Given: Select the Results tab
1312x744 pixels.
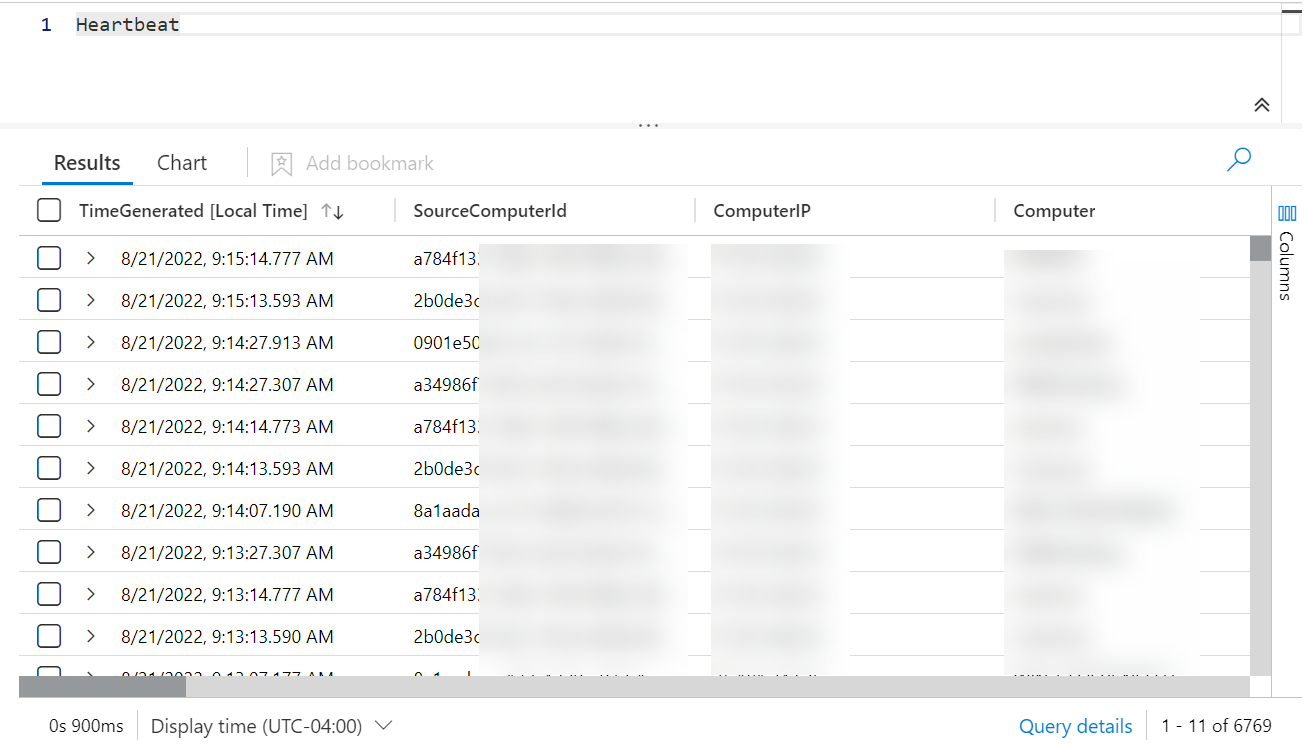Looking at the screenshot, I should 86,162.
